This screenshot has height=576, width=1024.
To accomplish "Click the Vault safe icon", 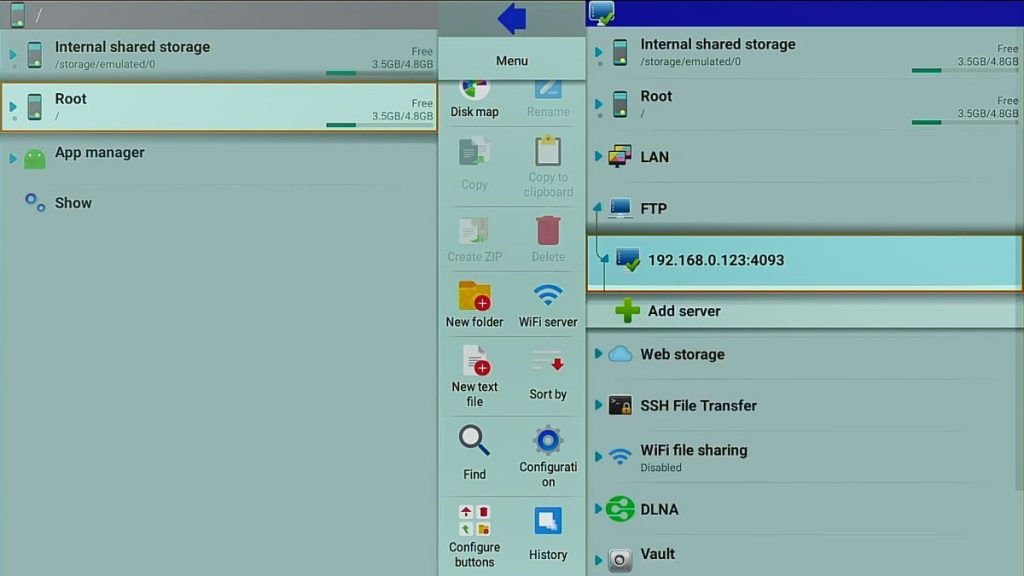I will tap(620, 560).
